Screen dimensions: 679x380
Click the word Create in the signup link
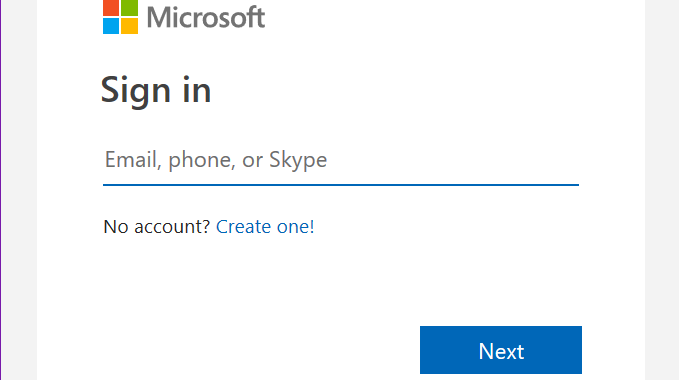tap(243, 226)
